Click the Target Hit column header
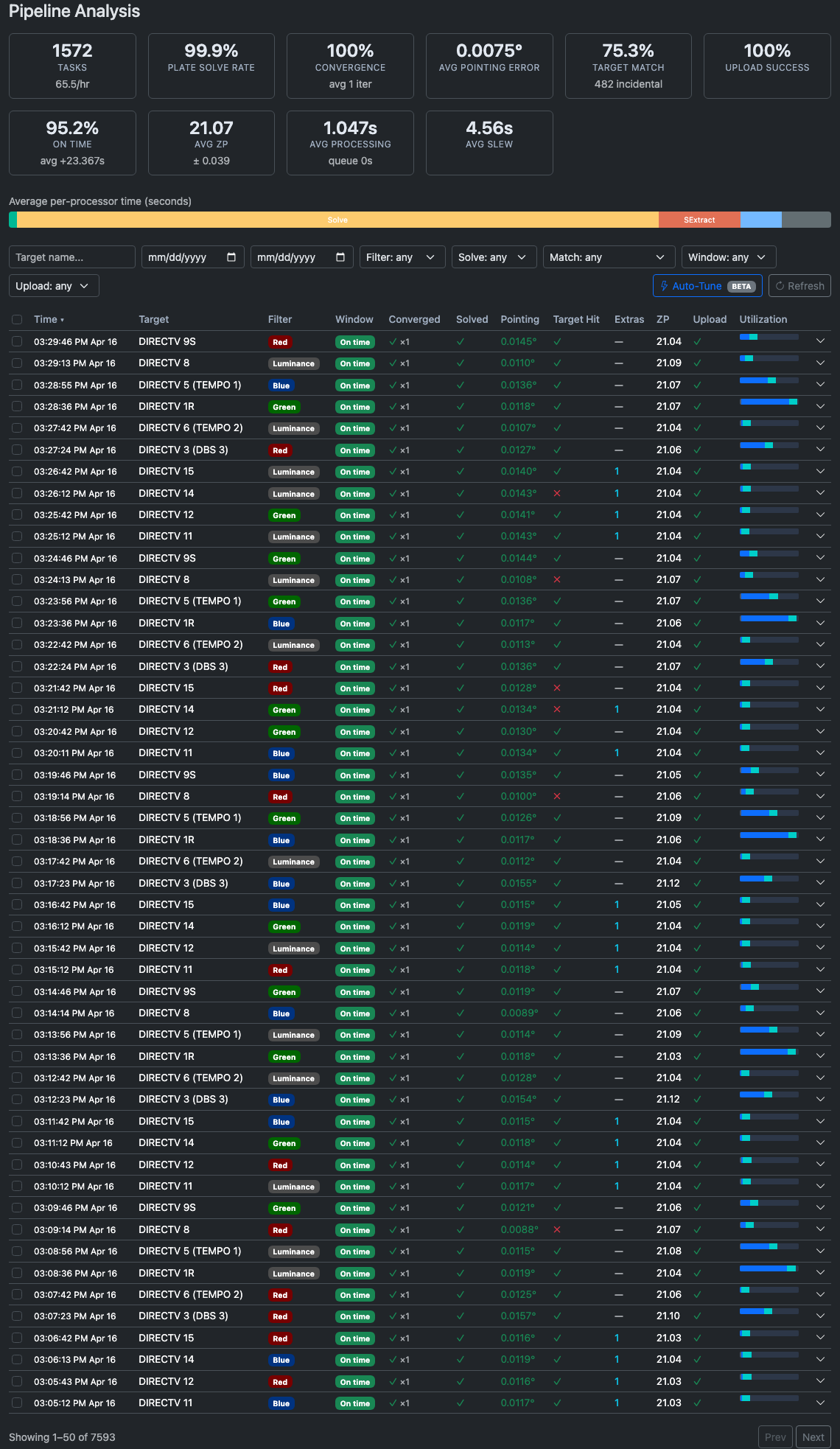The image size is (840, 1449). click(576, 319)
